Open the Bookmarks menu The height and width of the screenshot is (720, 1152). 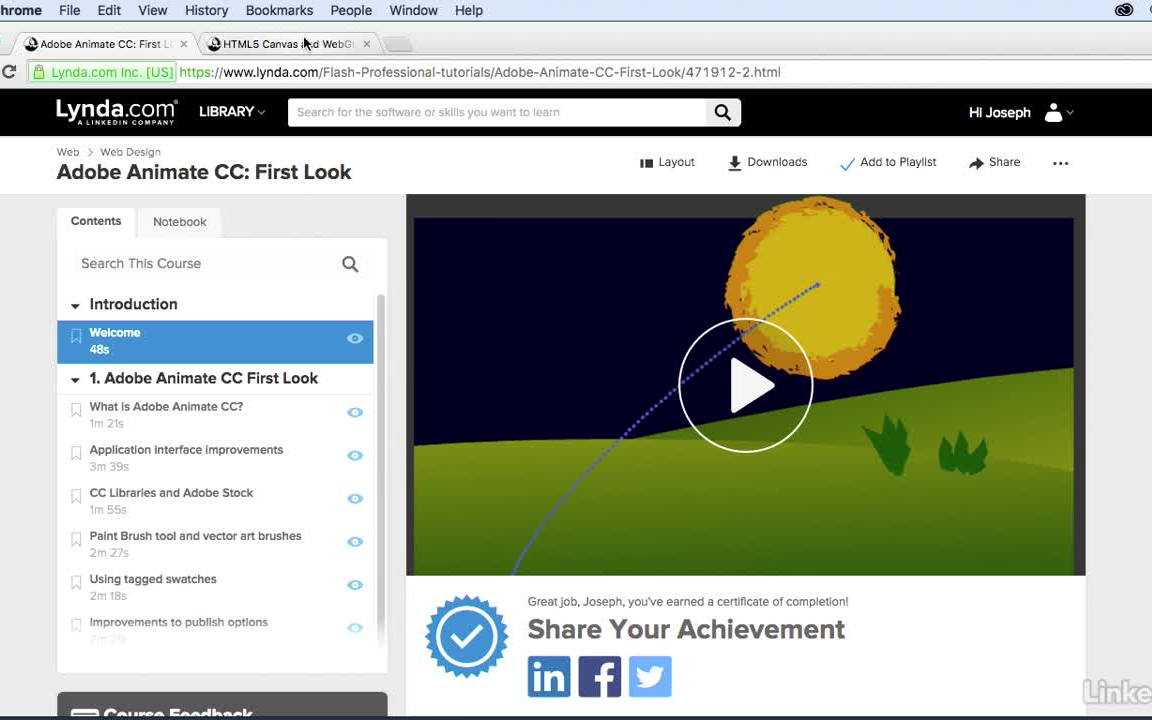(x=279, y=10)
